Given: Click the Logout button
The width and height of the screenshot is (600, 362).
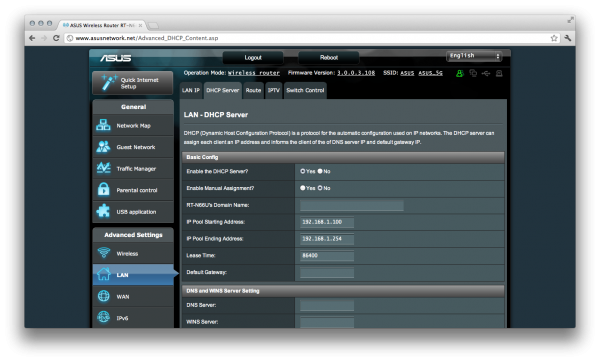Looking at the screenshot, I should click(x=253, y=57).
